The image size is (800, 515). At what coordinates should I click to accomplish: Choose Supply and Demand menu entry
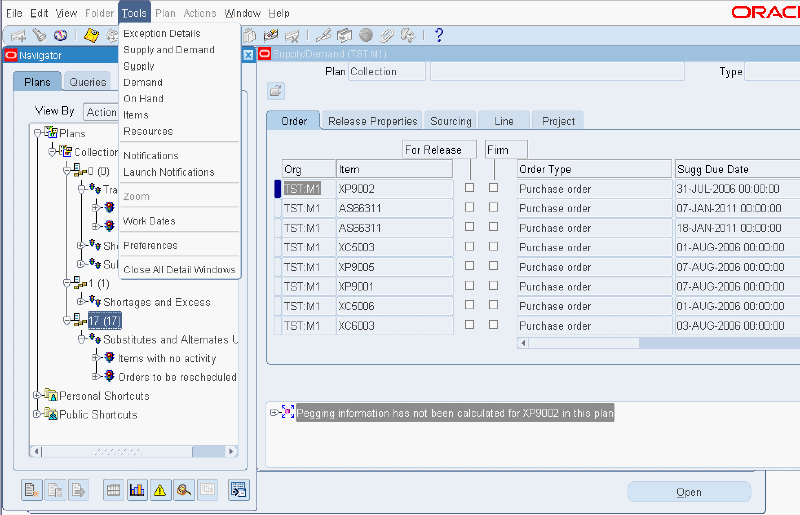pyautogui.click(x=169, y=50)
